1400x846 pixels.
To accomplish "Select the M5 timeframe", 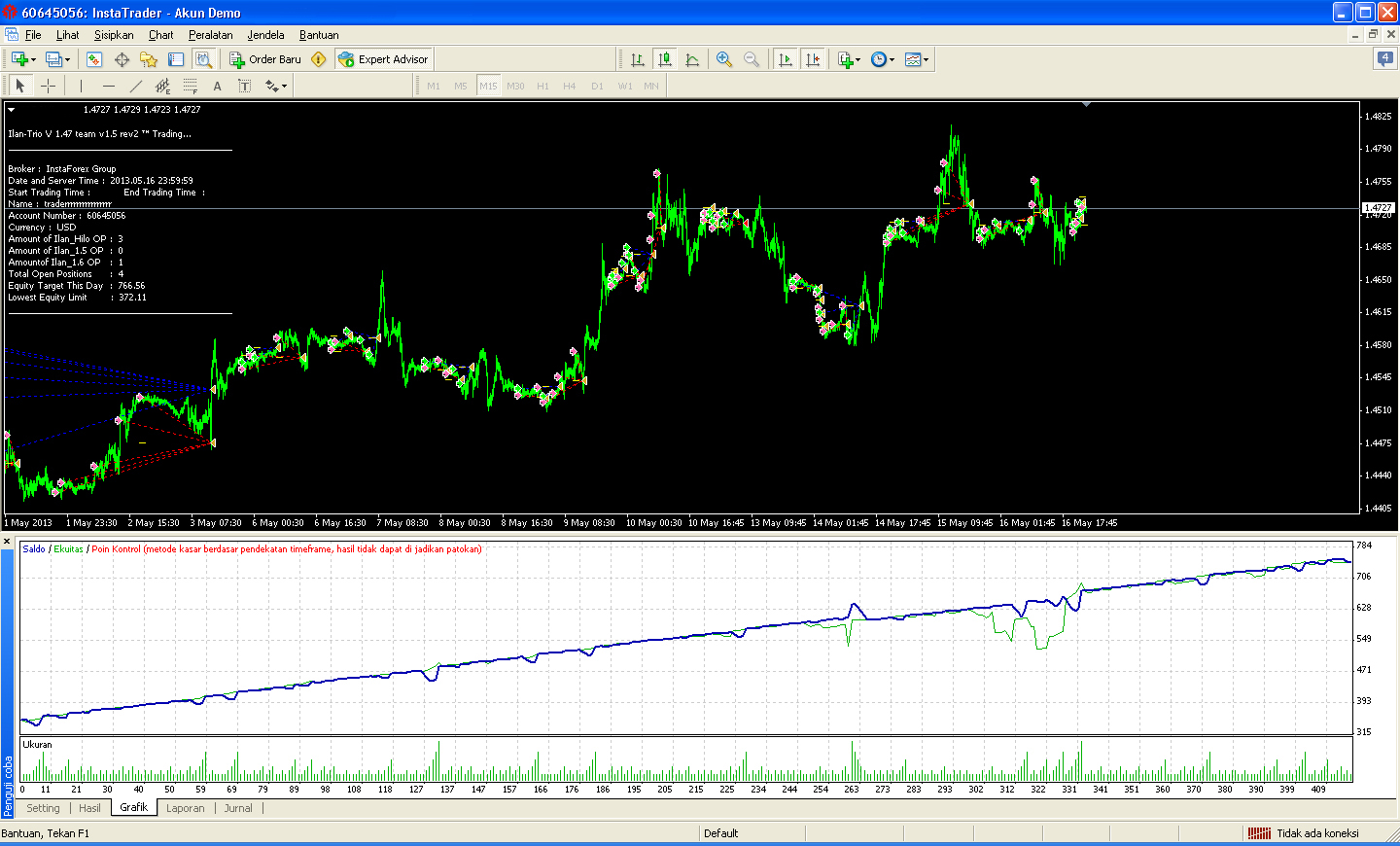I will tap(461, 86).
